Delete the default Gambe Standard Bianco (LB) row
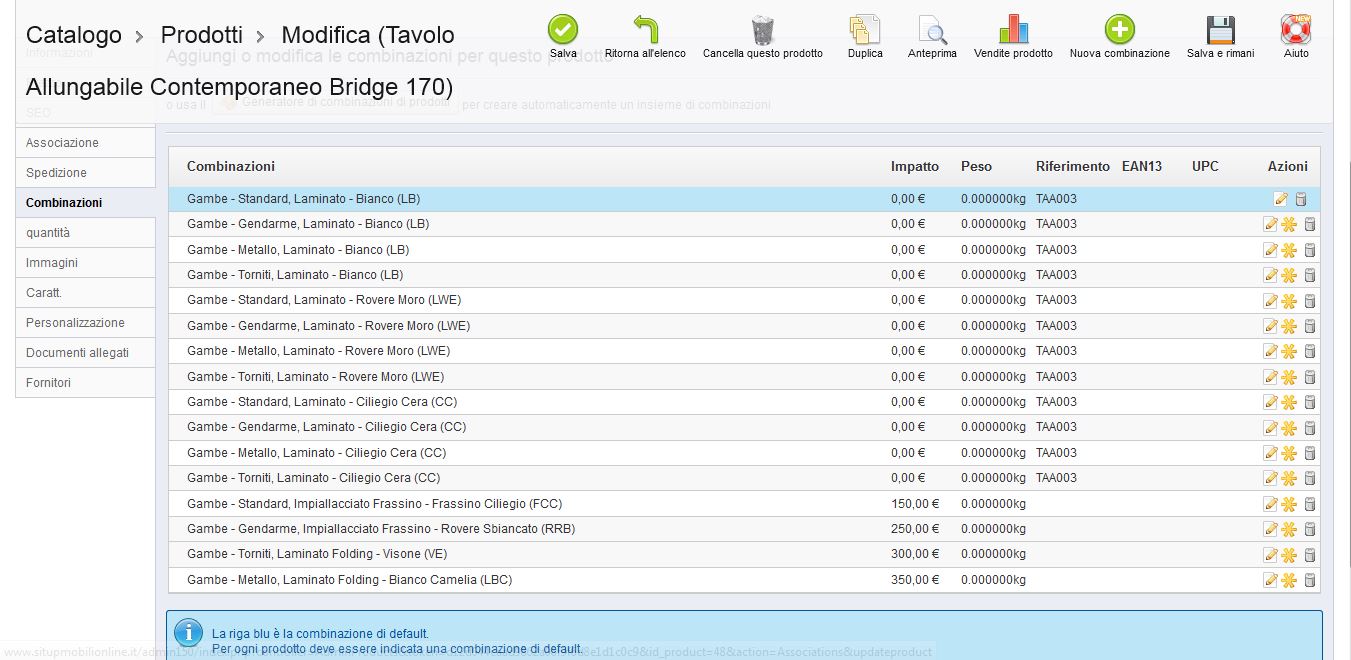 coord(1300,199)
